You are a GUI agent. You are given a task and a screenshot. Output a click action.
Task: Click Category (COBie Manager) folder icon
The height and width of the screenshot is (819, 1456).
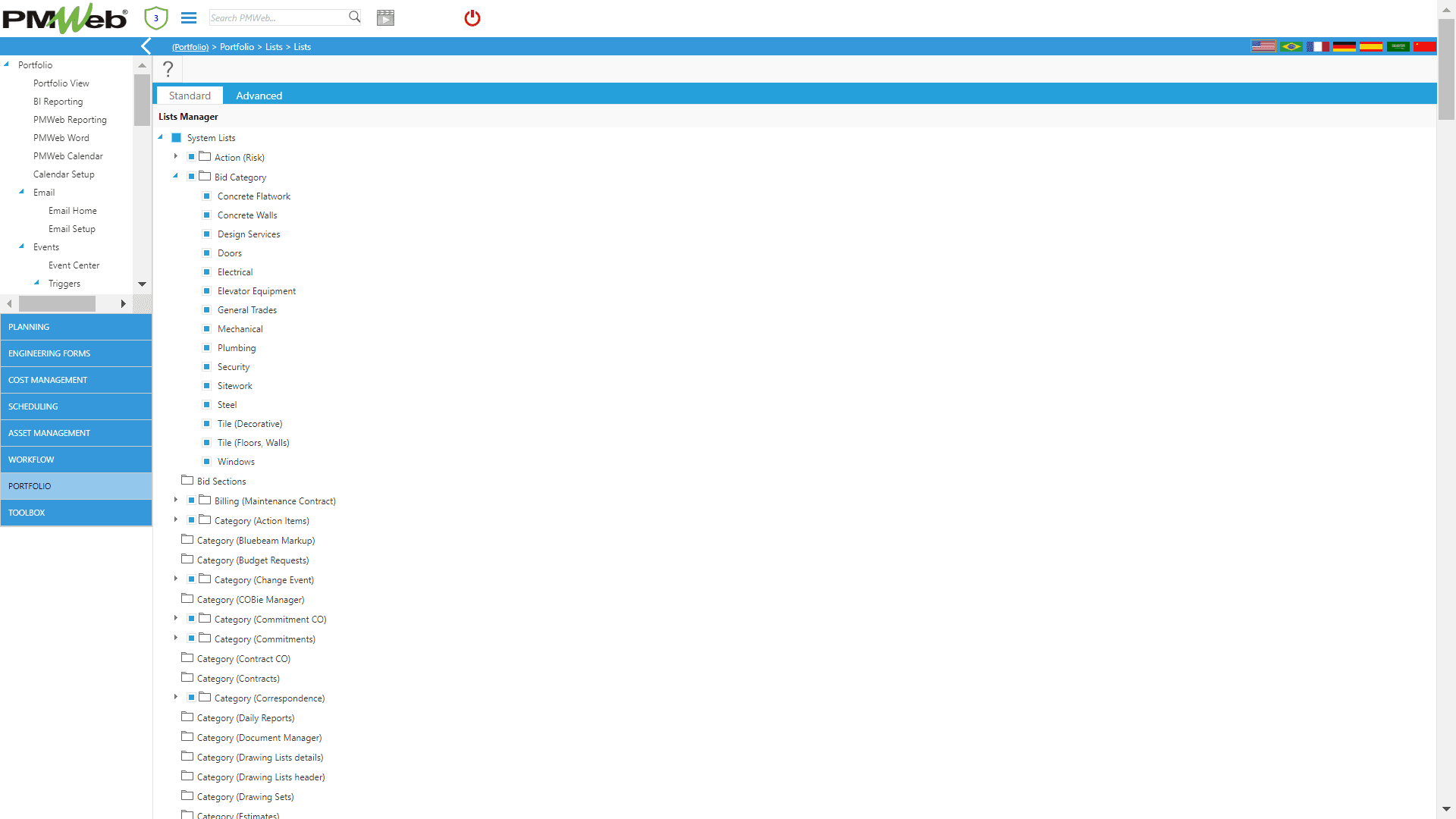187,598
